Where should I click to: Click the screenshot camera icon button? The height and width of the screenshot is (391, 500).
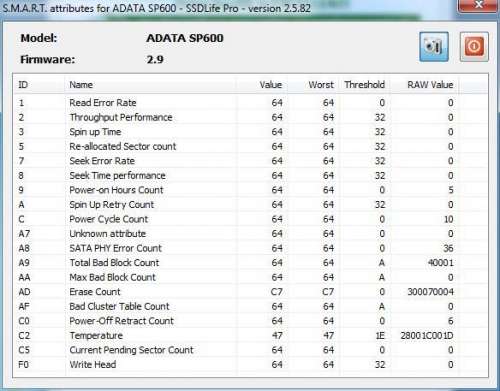point(434,47)
